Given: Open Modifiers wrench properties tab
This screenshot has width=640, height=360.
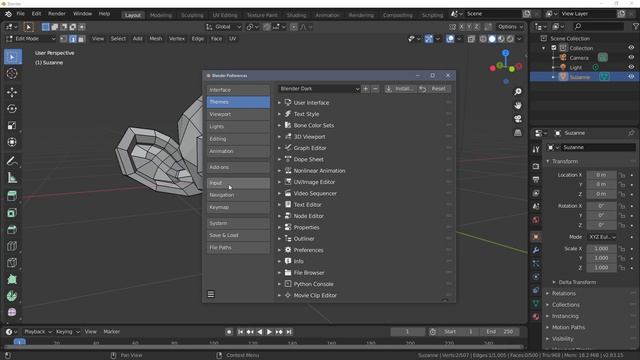Looking at the screenshot, I should click(x=536, y=250).
